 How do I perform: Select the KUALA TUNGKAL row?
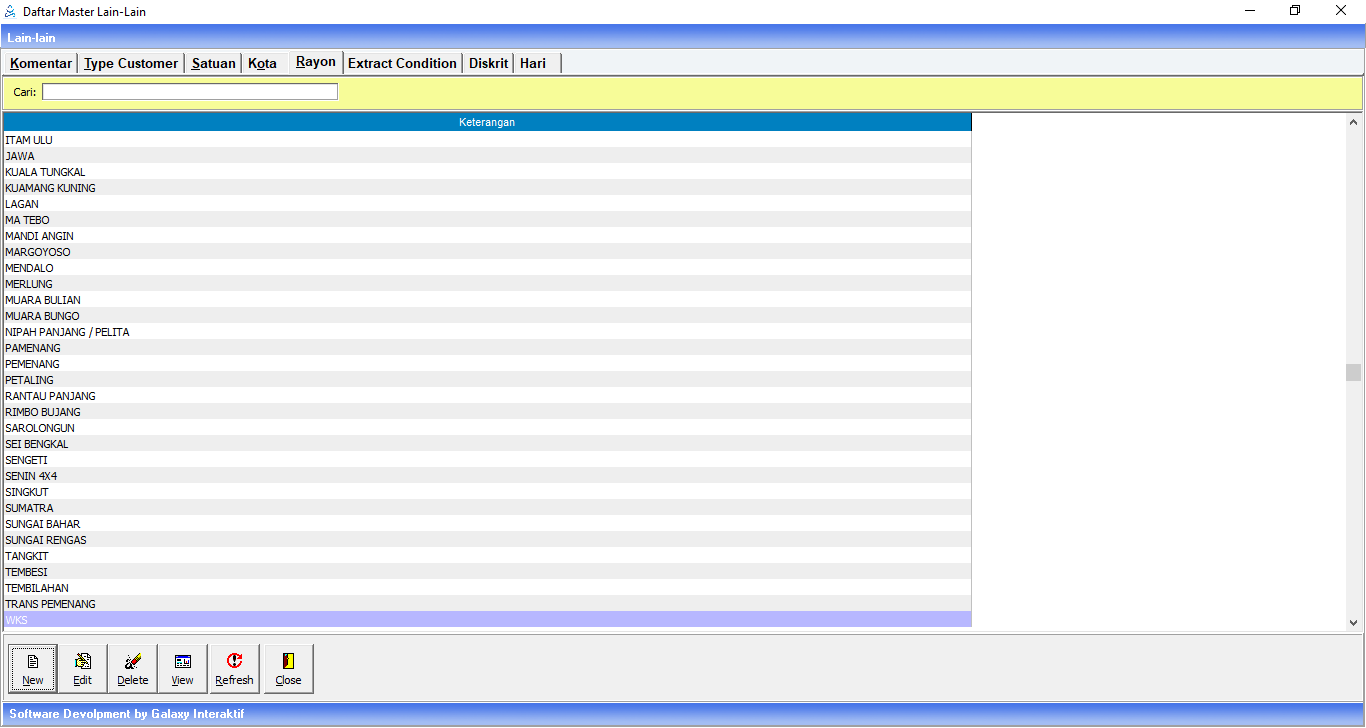(45, 172)
